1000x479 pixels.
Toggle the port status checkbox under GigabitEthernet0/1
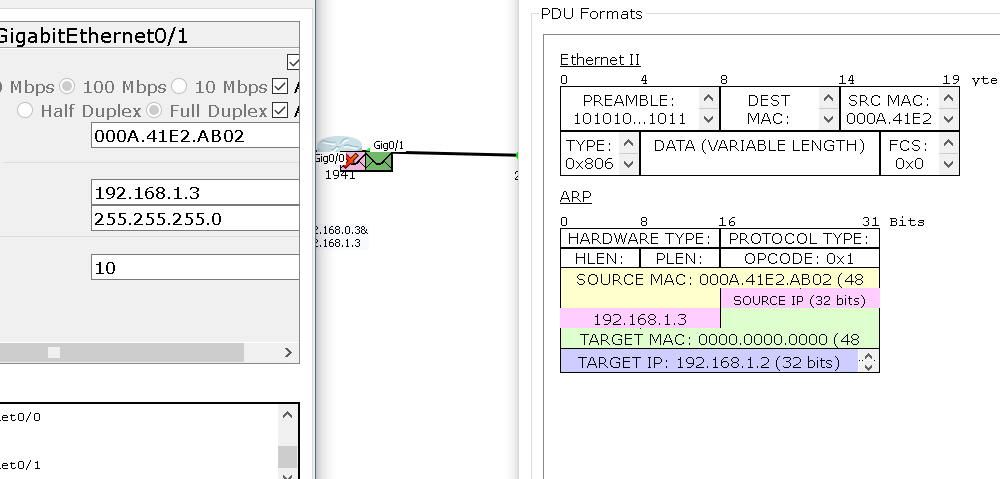tap(293, 62)
